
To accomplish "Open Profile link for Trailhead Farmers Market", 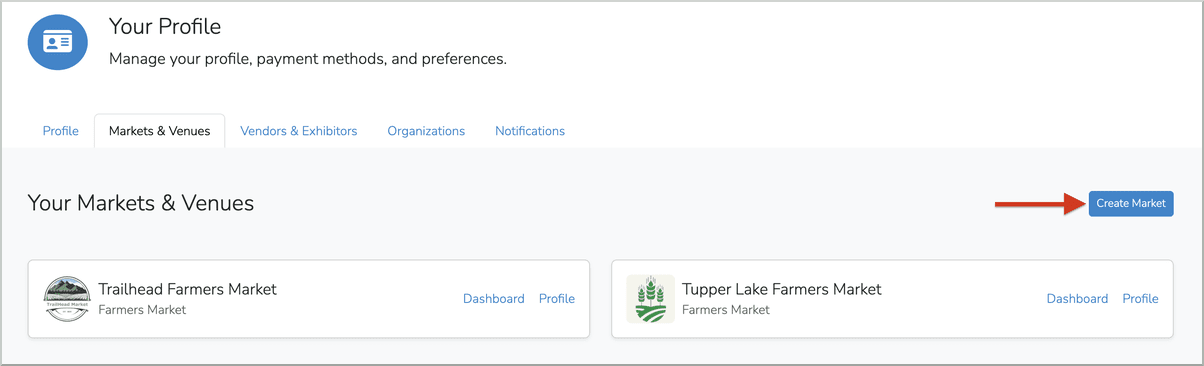I will click(x=557, y=299).
